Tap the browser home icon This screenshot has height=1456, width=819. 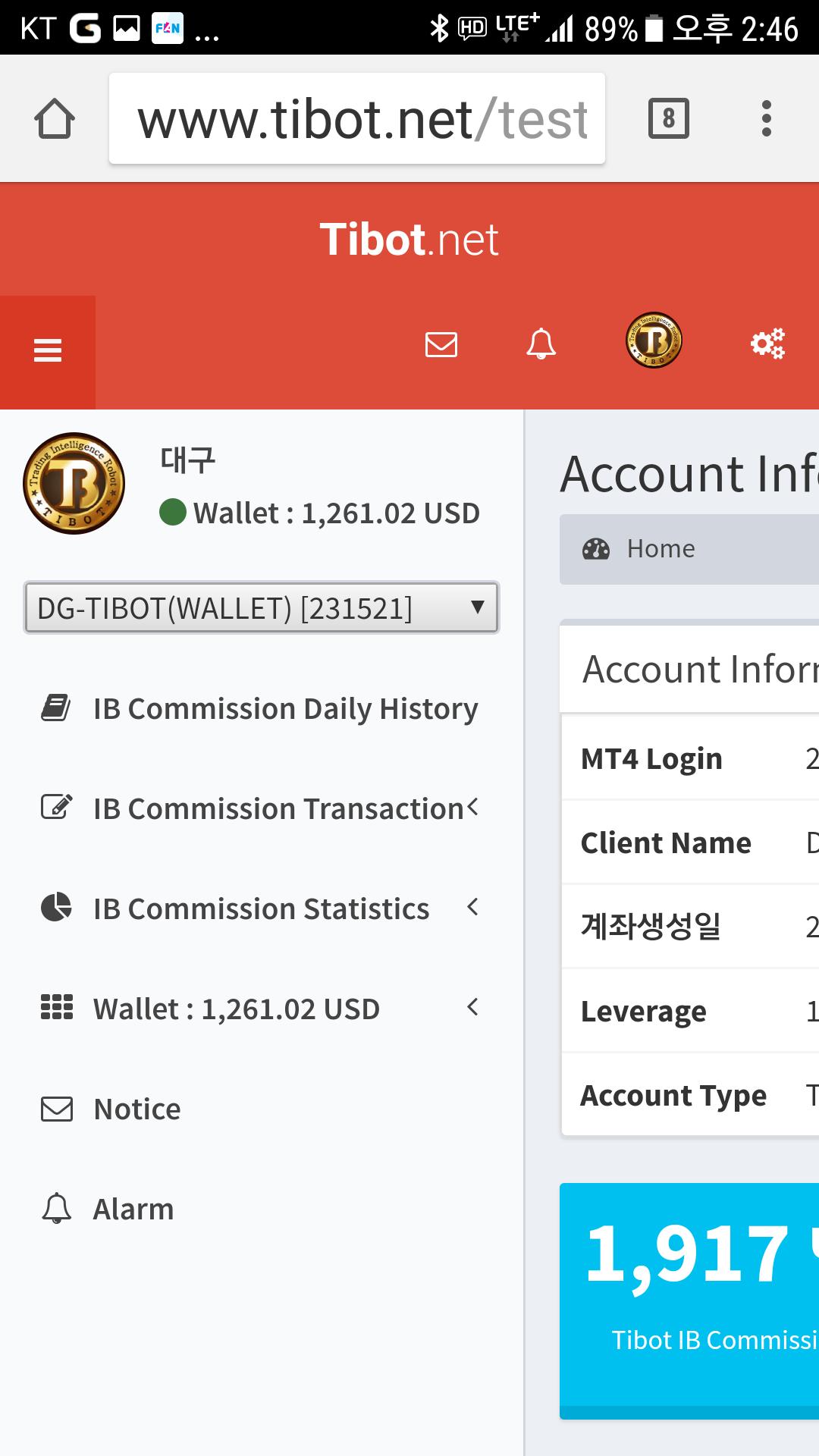click(x=55, y=119)
